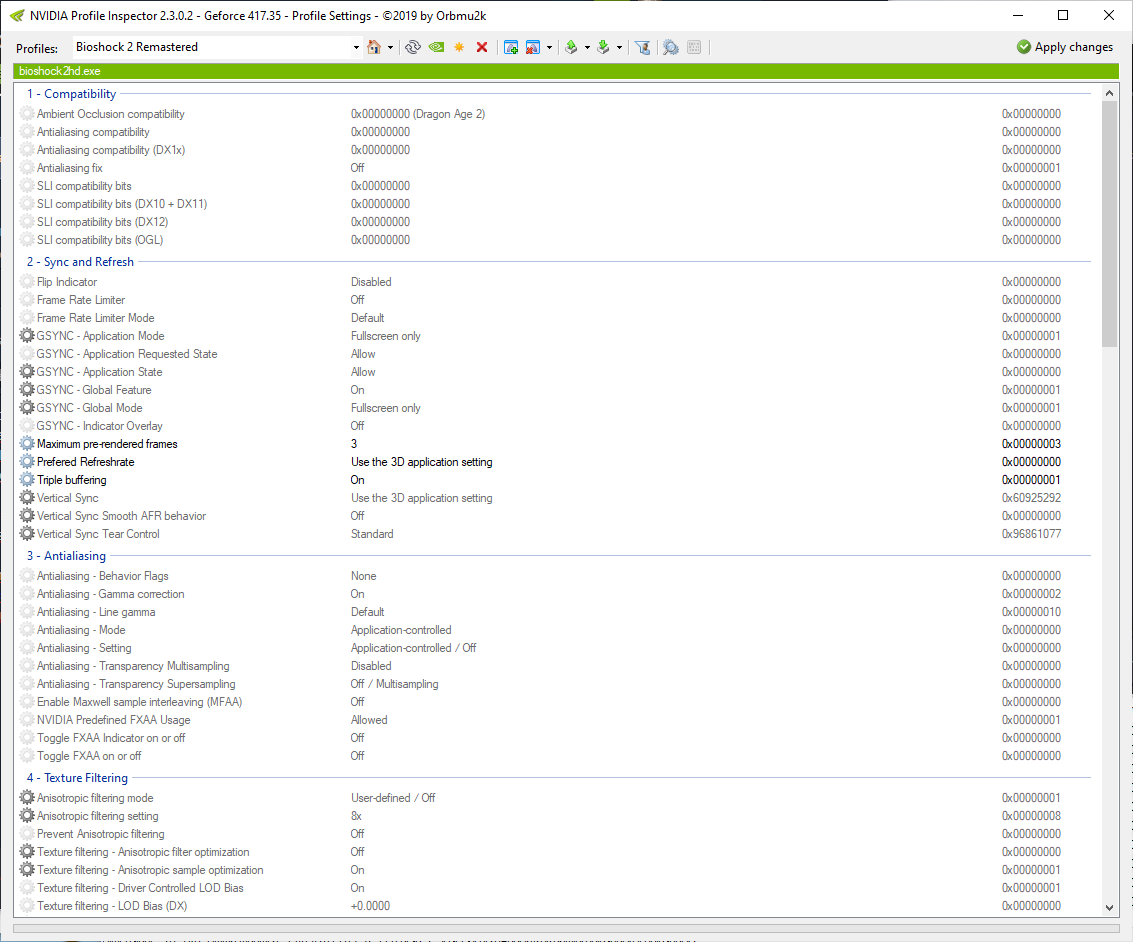Collapse the 2 - Sync and Refresh header
Screen dimensions: 1133x942
coord(80,262)
